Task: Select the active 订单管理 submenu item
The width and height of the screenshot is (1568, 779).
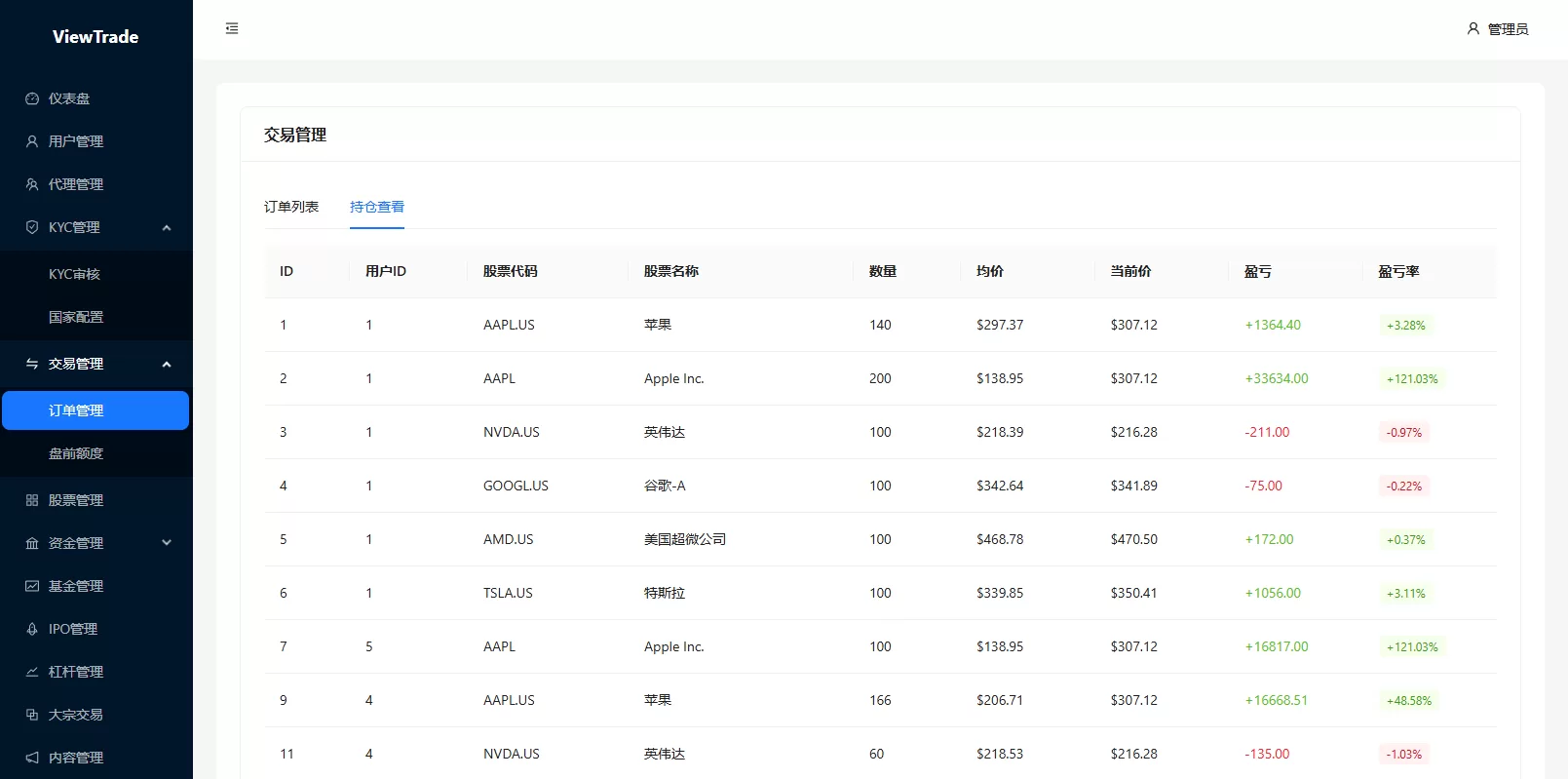Action: [96, 410]
